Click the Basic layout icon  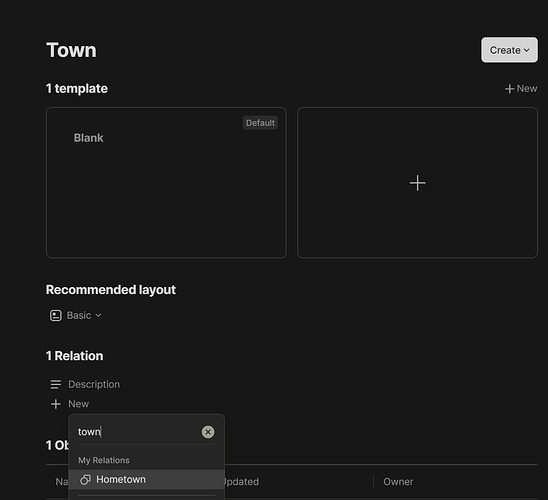(x=56, y=316)
